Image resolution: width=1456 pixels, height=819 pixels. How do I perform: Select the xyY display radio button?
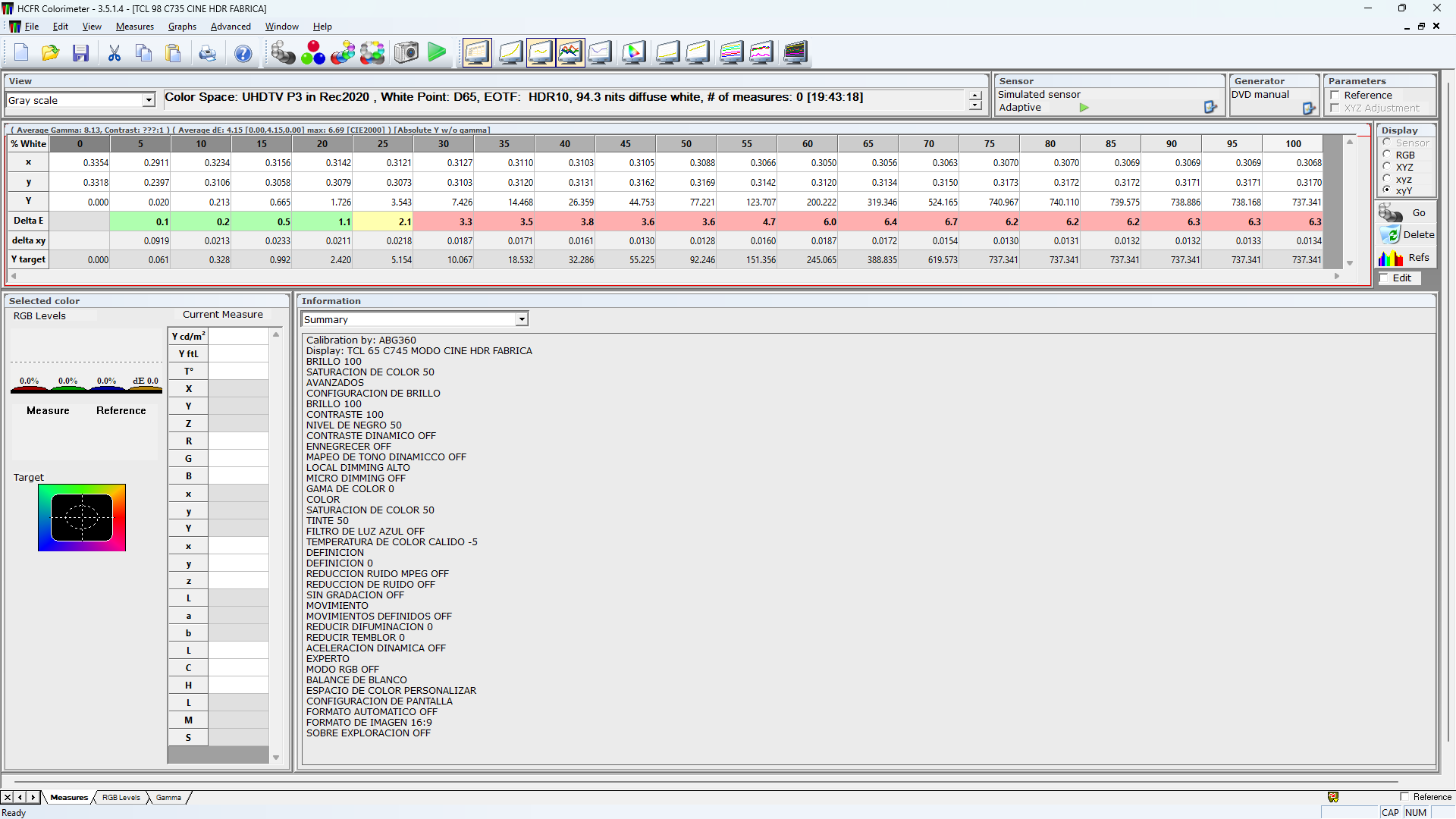(x=1387, y=190)
